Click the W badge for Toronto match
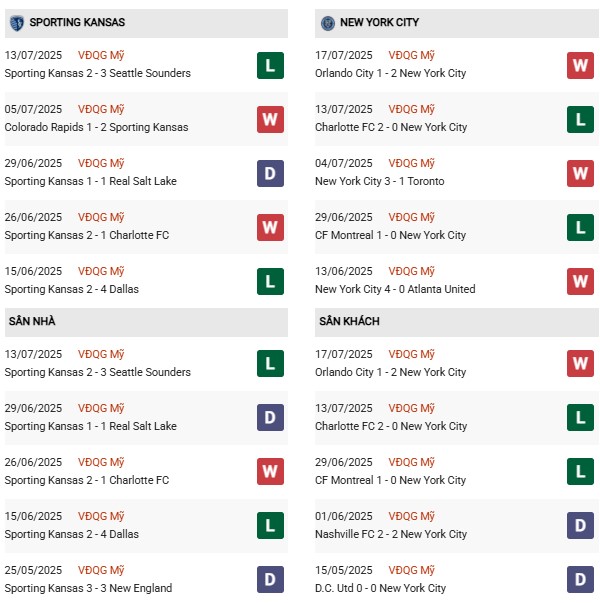The width and height of the screenshot is (600, 603). [x=580, y=173]
